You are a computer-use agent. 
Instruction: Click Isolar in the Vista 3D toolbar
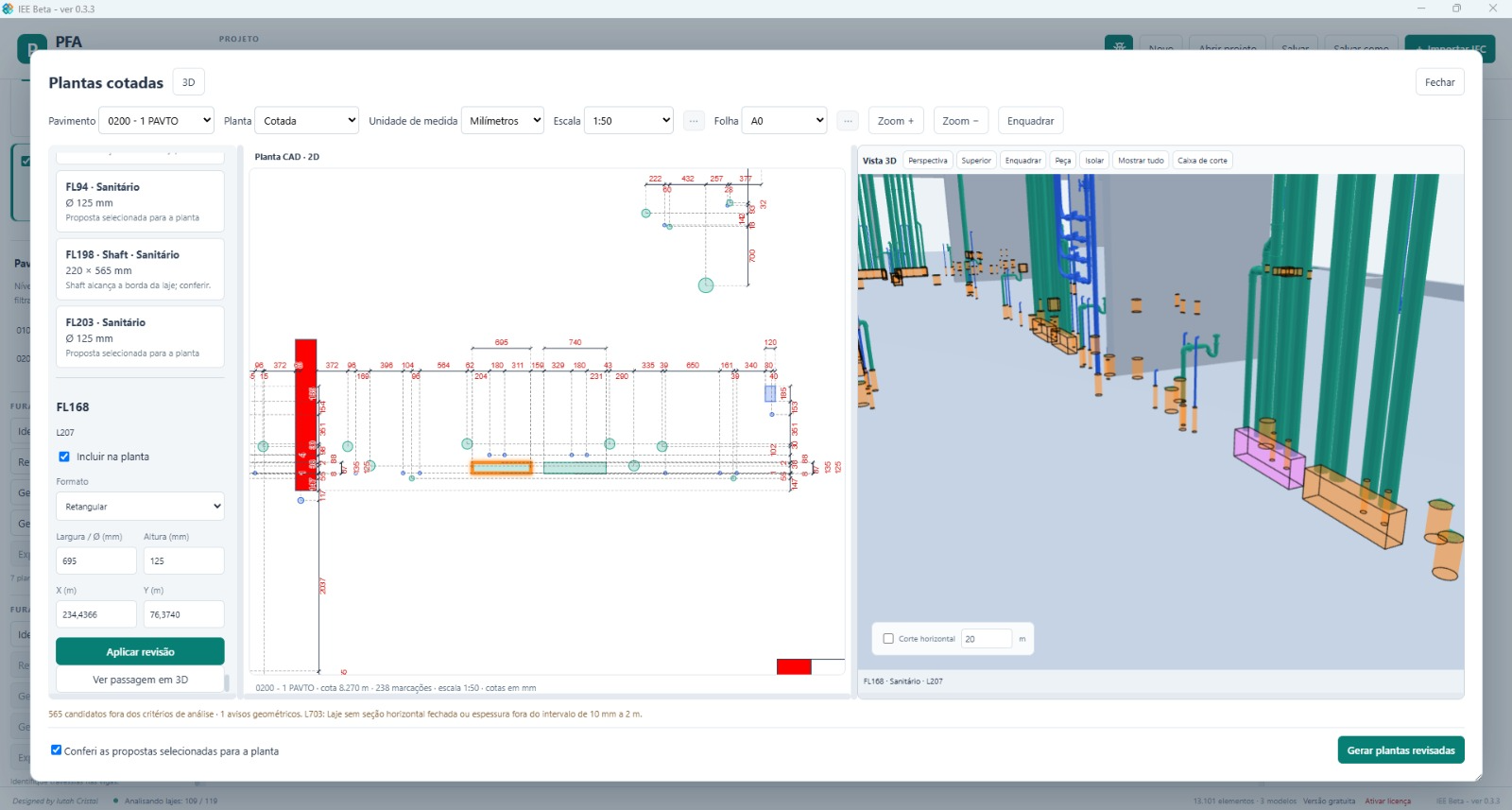1094,161
